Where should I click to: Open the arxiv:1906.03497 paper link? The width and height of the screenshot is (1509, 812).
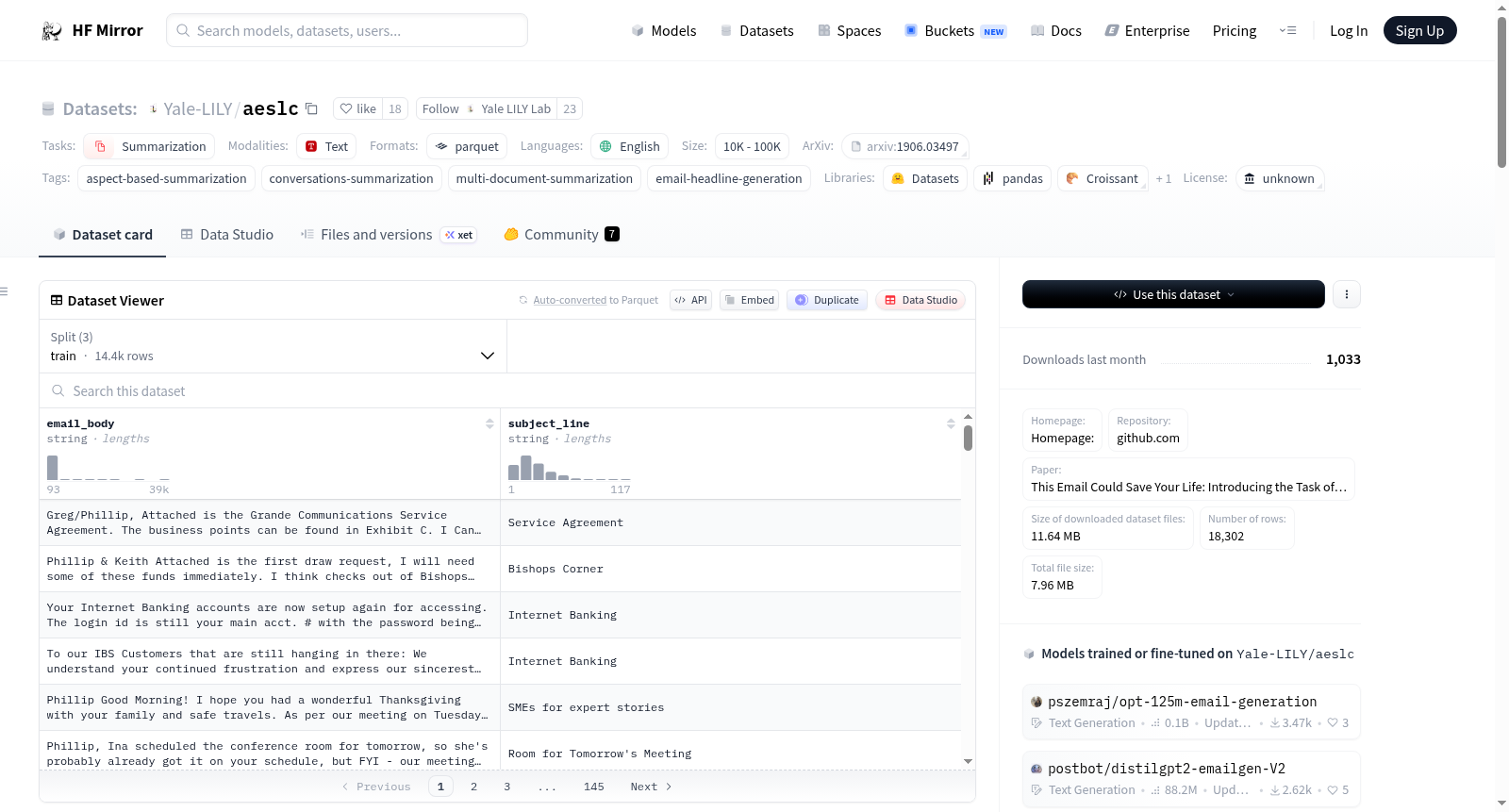pyautogui.click(x=904, y=146)
